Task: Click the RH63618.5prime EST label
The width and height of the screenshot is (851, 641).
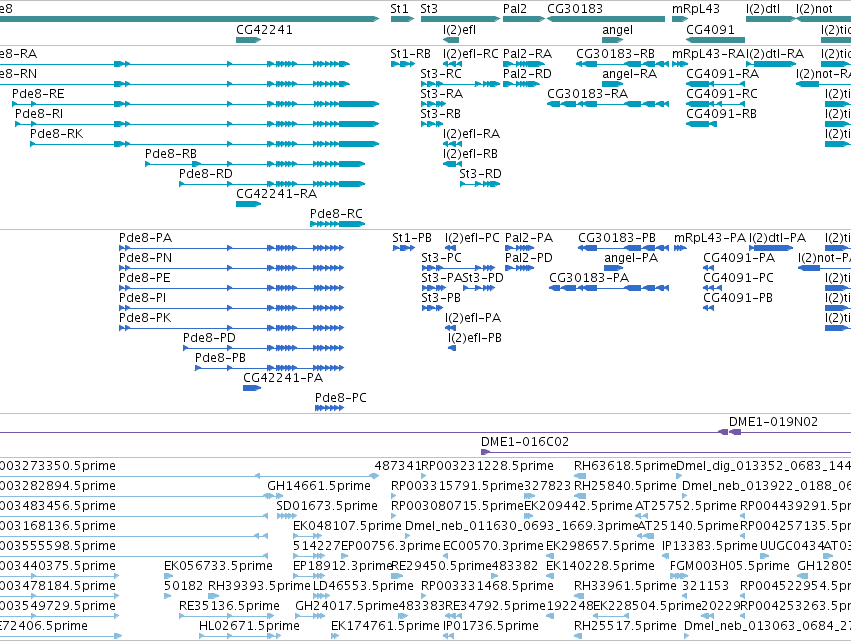Action: coord(625,466)
